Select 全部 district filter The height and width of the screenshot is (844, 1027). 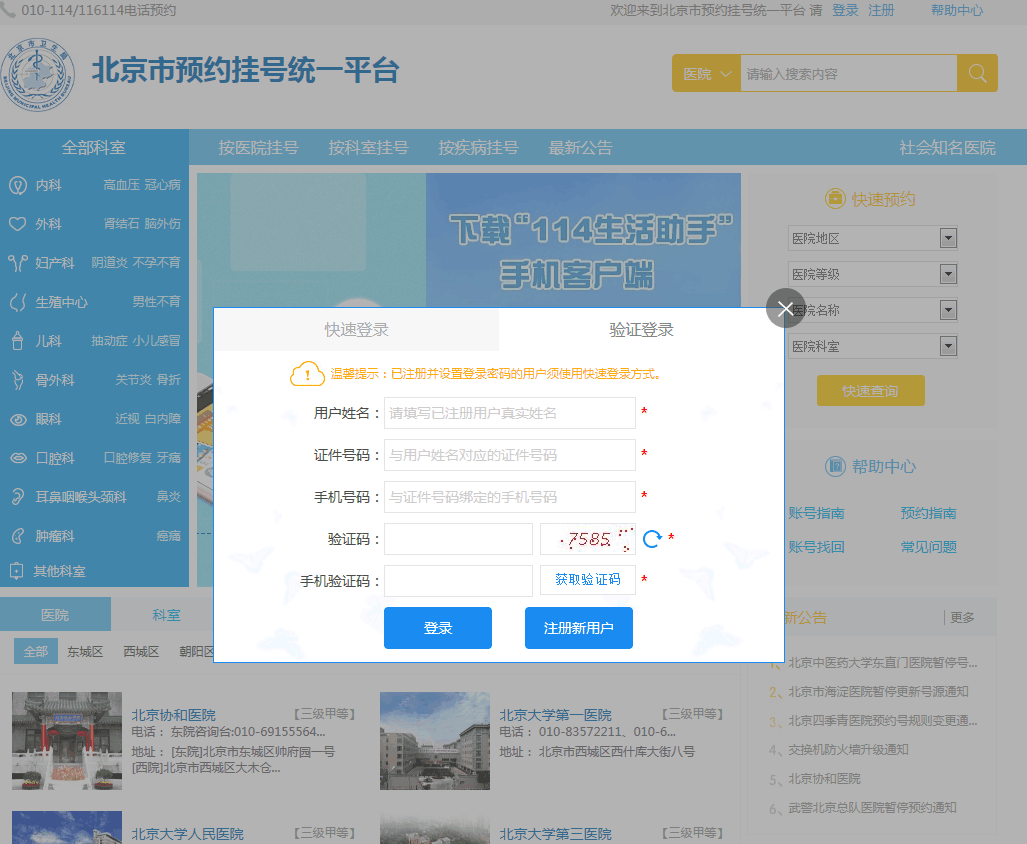36,651
